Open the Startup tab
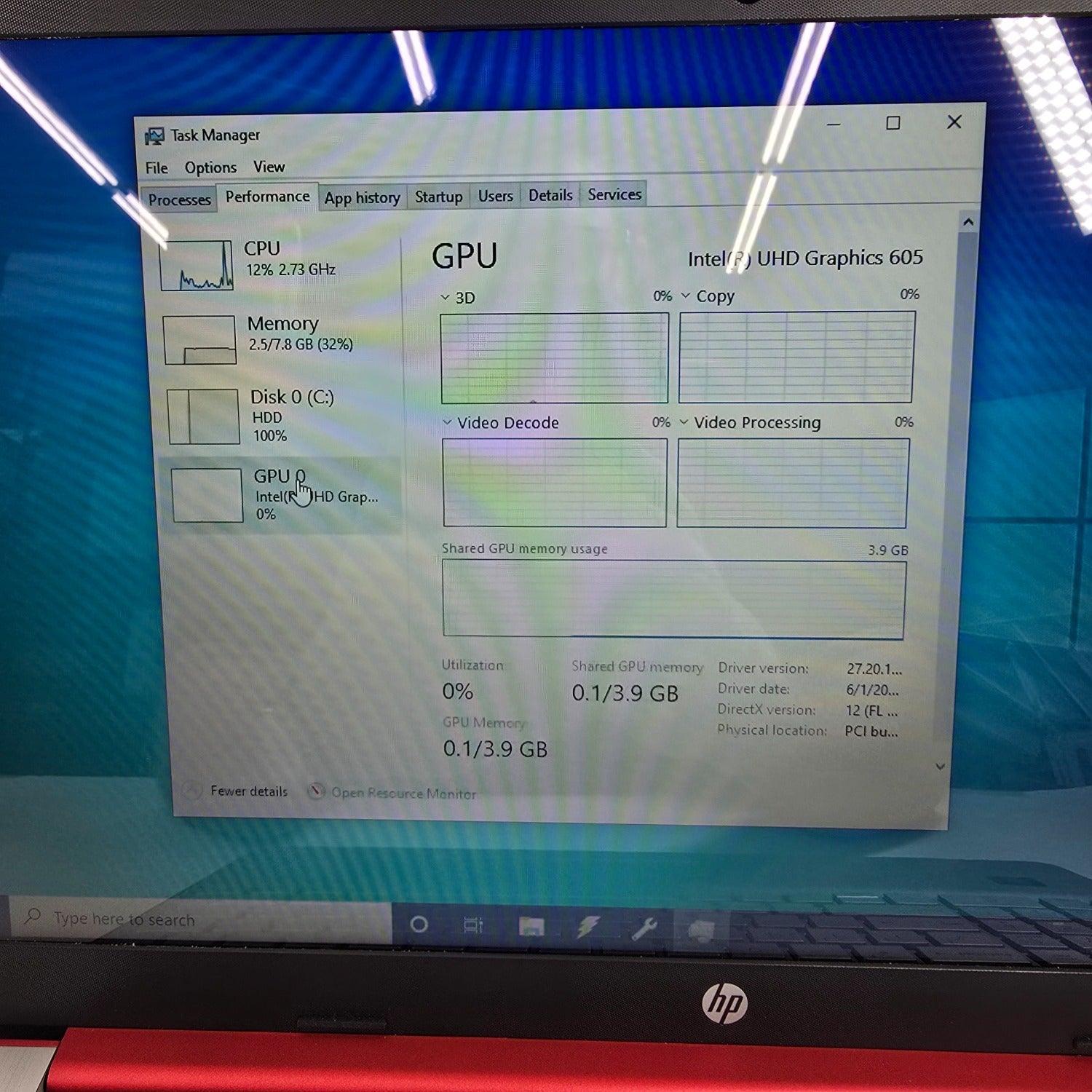This screenshot has width=1092, height=1092. point(438,197)
